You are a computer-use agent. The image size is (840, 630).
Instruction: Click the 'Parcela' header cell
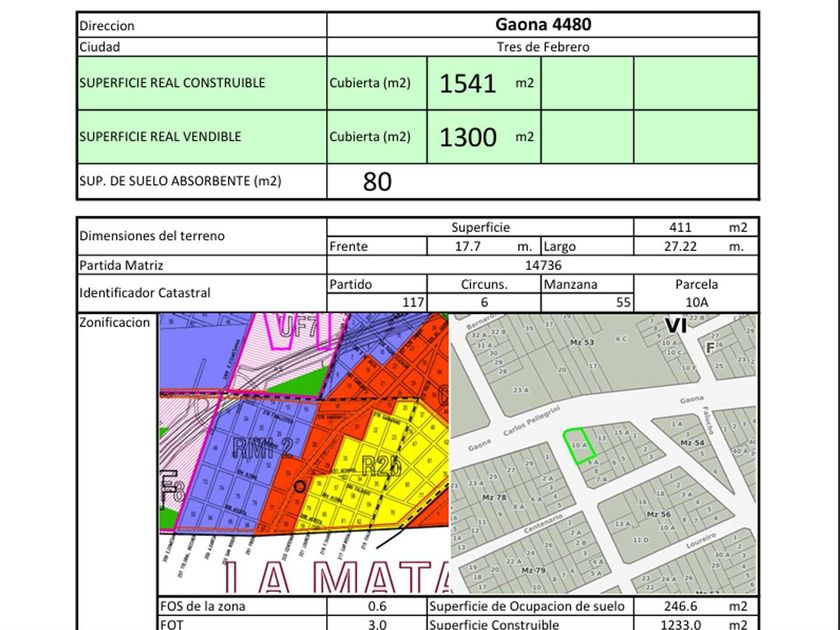point(696,284)
